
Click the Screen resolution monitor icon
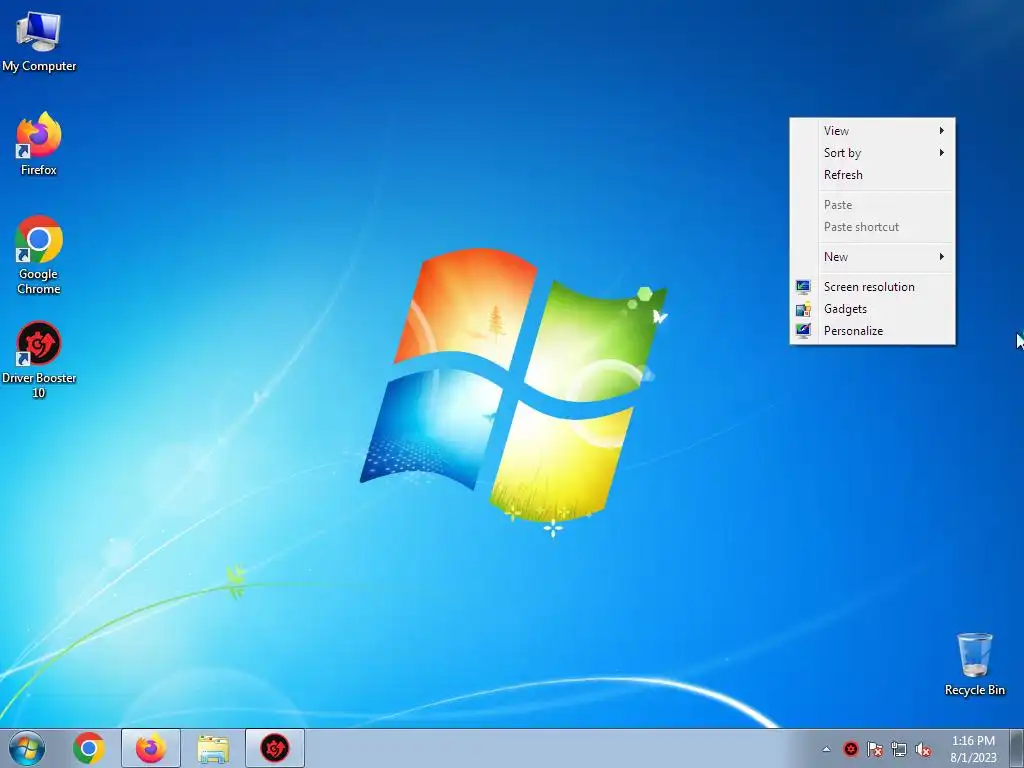click(x=803, y=287)
